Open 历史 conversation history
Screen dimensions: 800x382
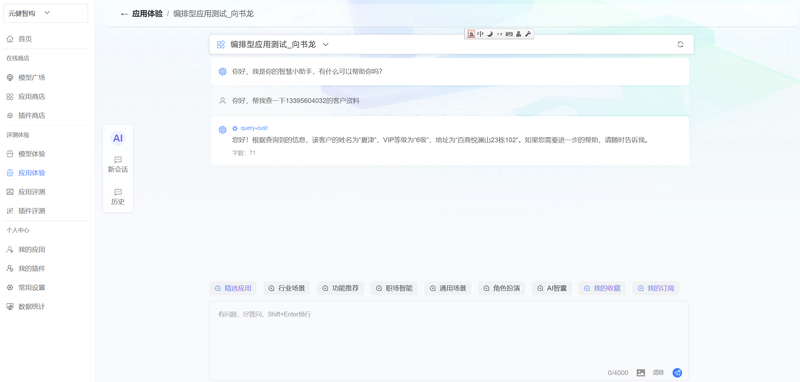point(118,197)
